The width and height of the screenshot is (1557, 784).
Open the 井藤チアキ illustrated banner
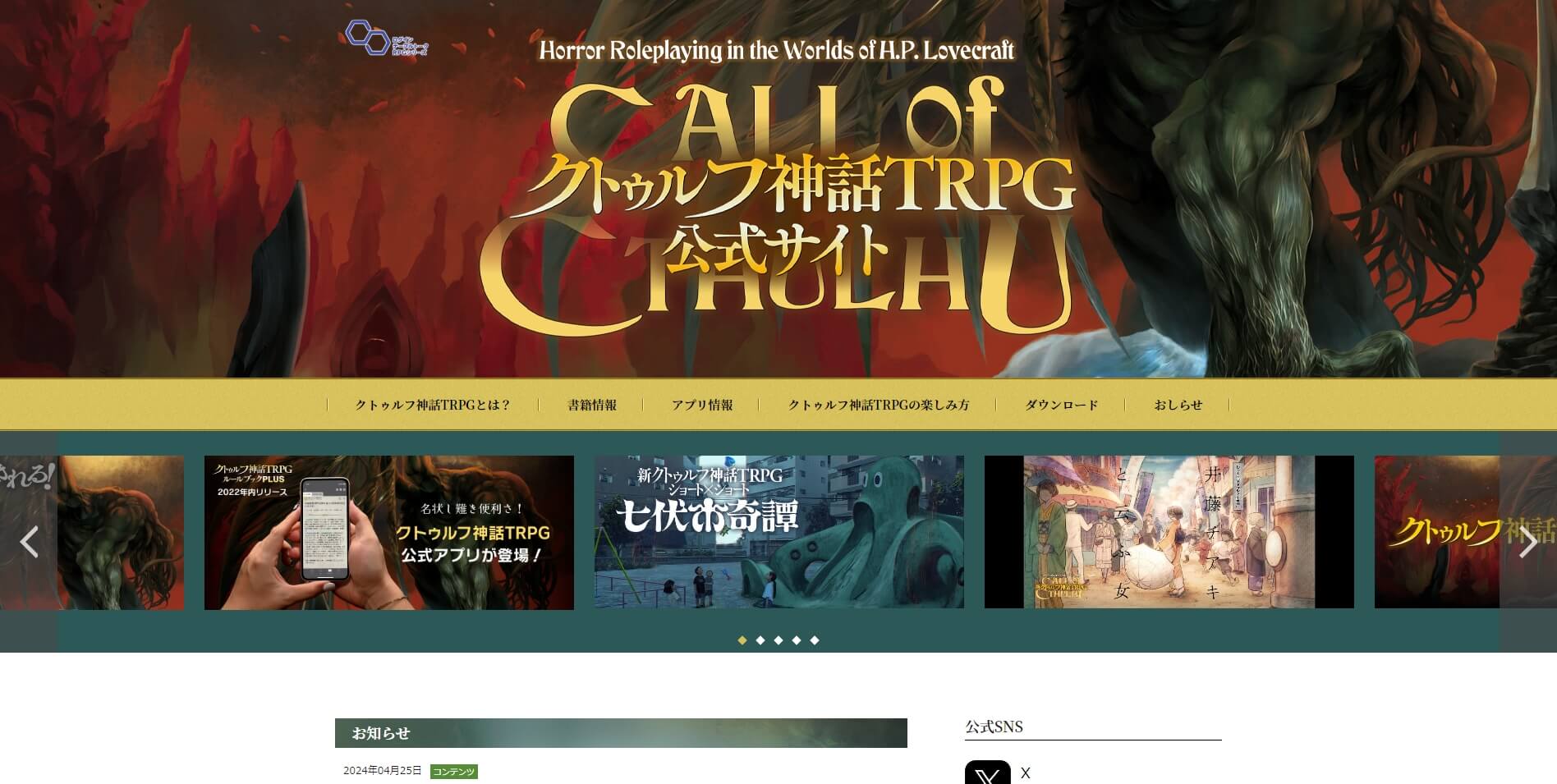[1169, 532]
